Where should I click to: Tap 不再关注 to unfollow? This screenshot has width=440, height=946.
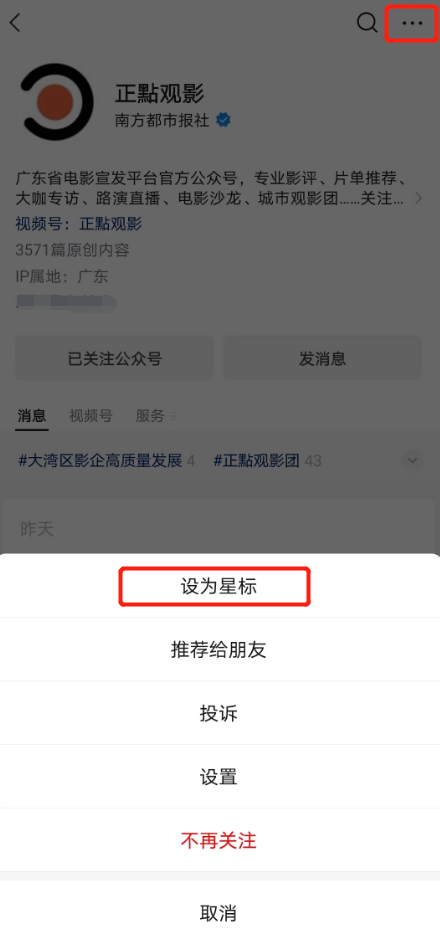click(220, 840)
